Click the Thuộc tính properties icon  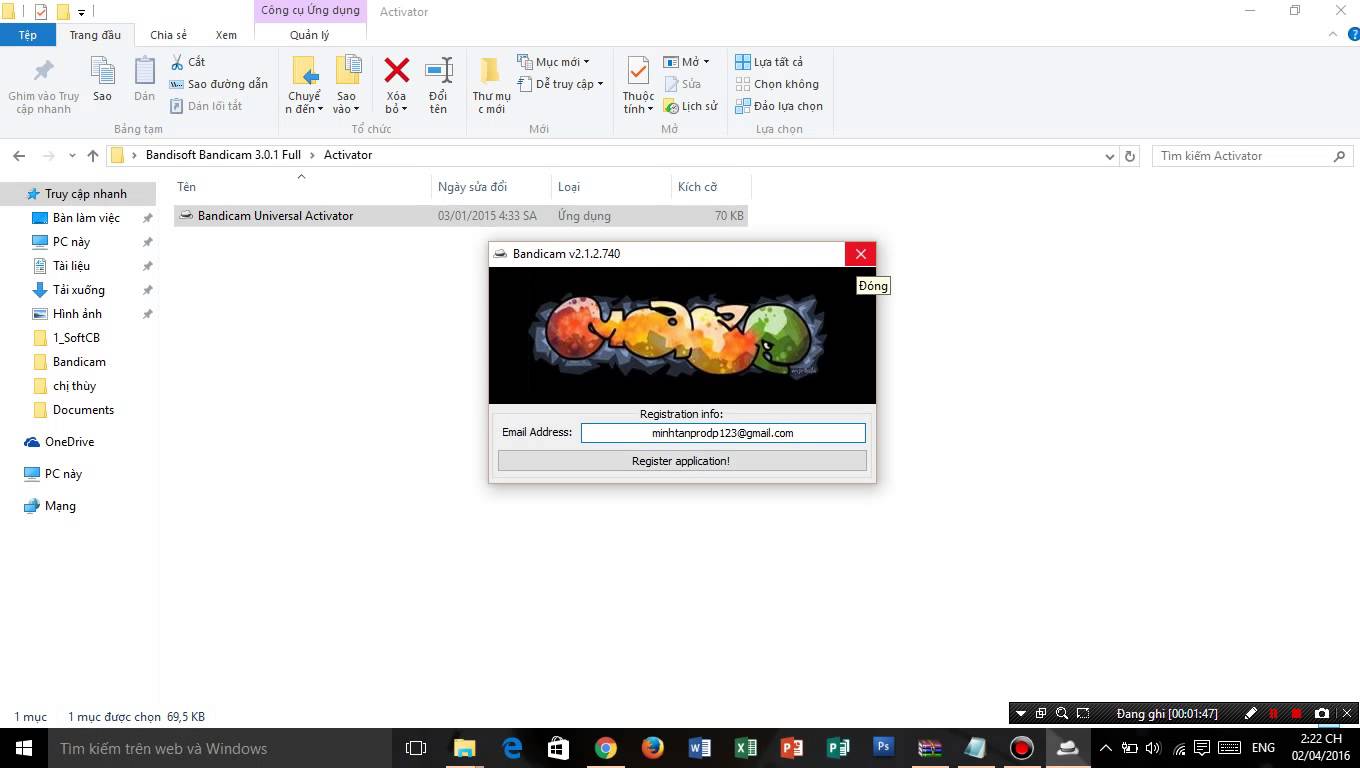[638, 71]
